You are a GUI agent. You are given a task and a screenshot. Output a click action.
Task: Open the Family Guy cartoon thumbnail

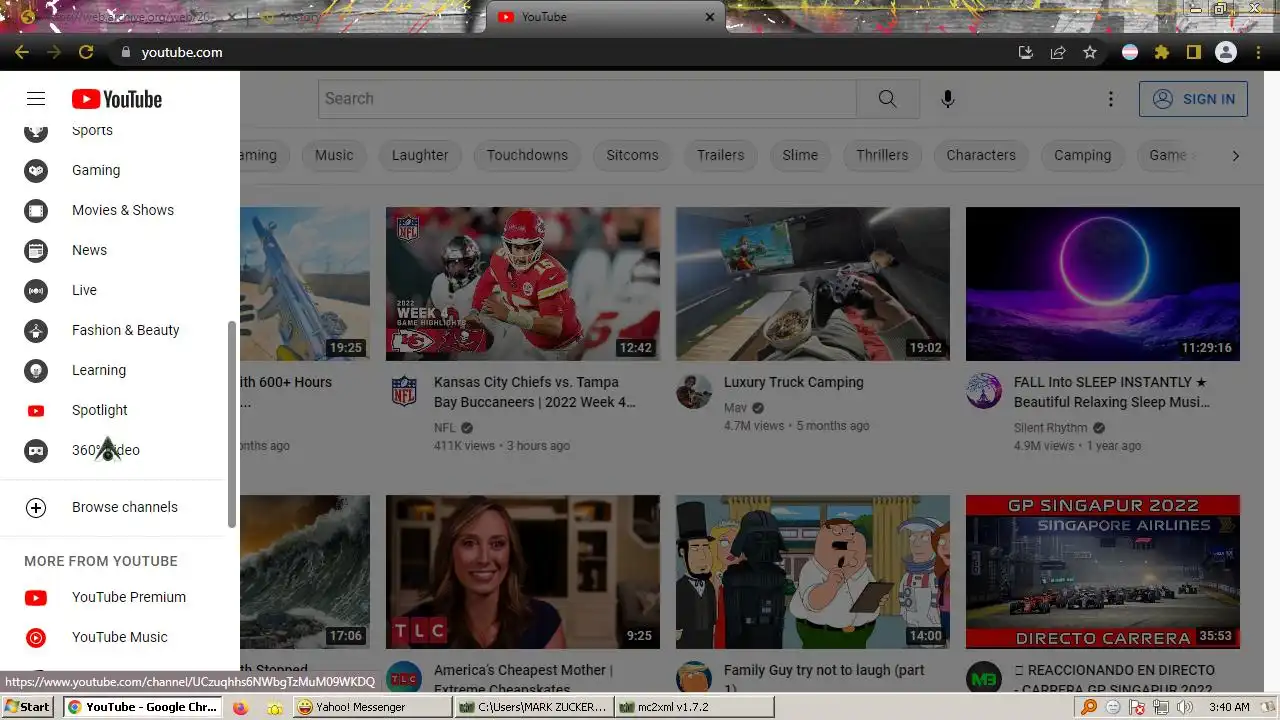tap(813, 572)
